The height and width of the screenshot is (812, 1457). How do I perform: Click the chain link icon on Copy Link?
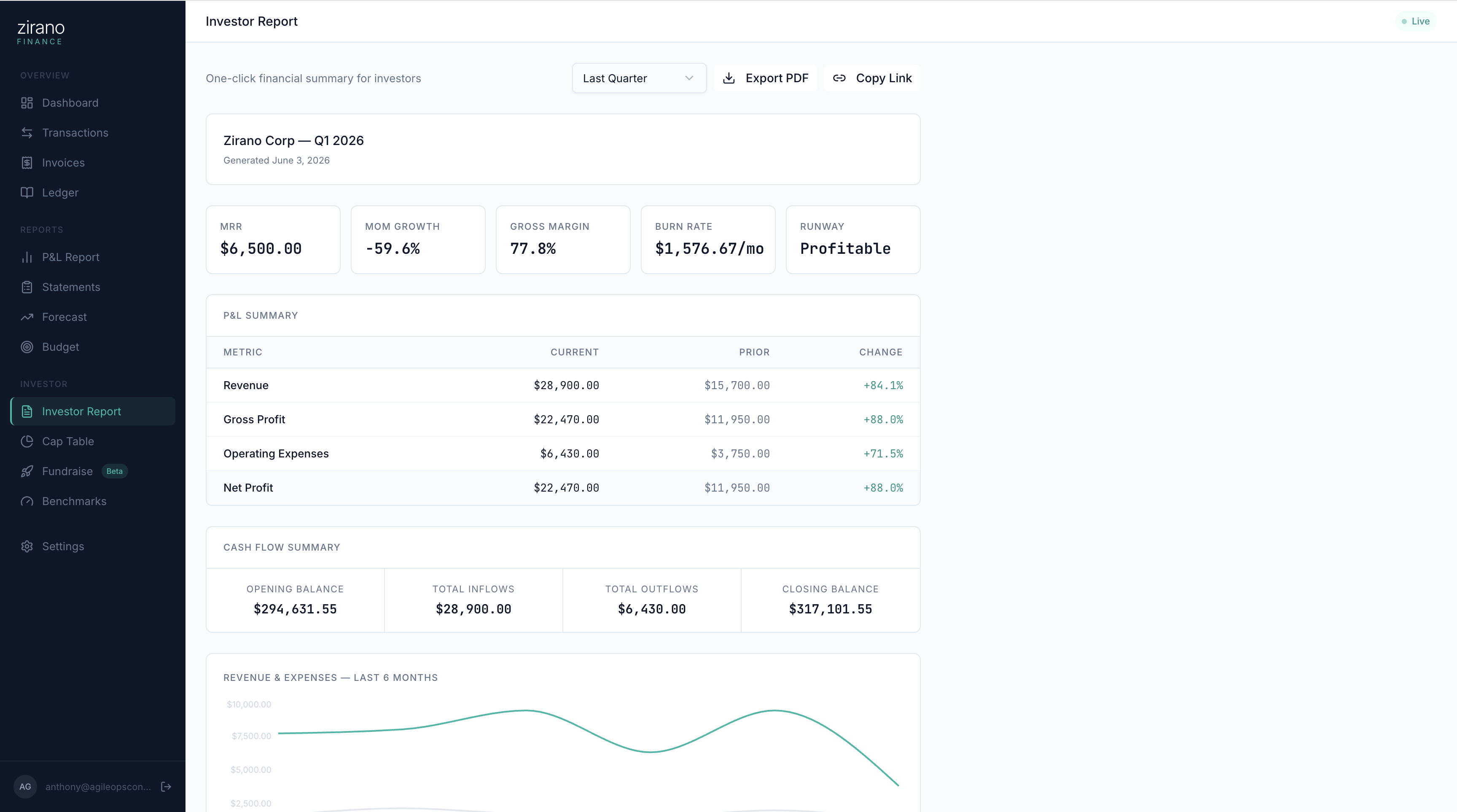(x=839, y=78)
